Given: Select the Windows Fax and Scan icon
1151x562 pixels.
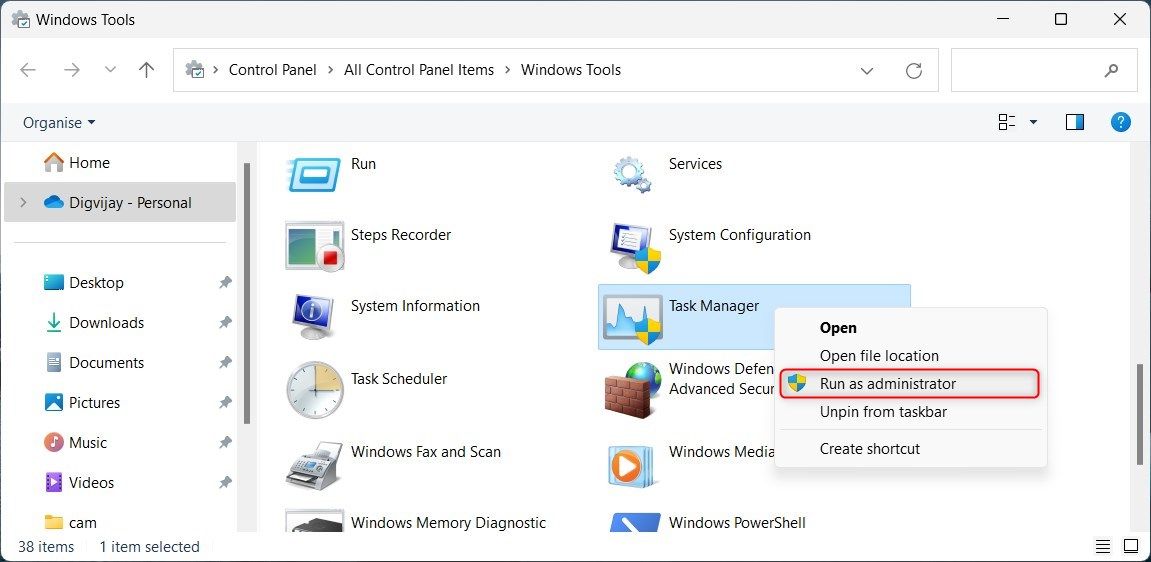Looking at the screenshot, I should click(314, 464).
